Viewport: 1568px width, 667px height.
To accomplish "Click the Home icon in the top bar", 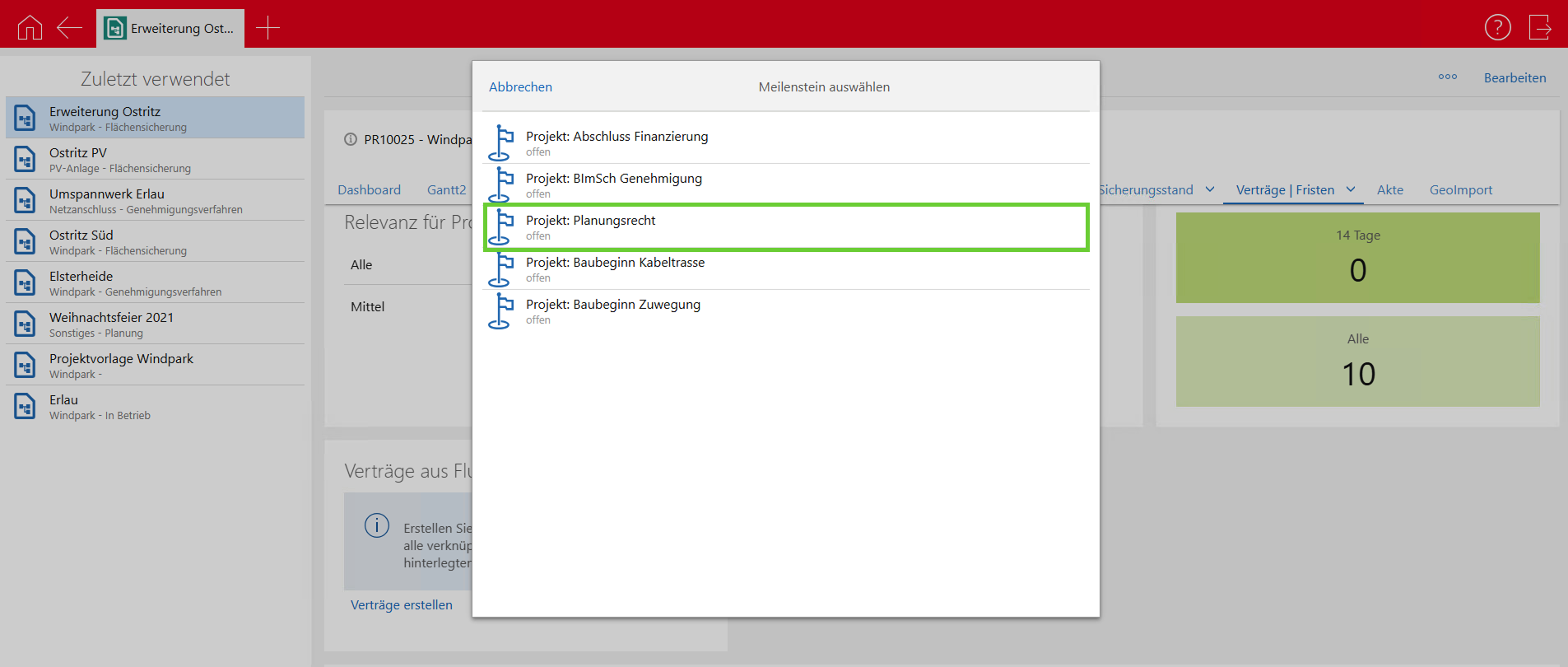I will [30, 28].
